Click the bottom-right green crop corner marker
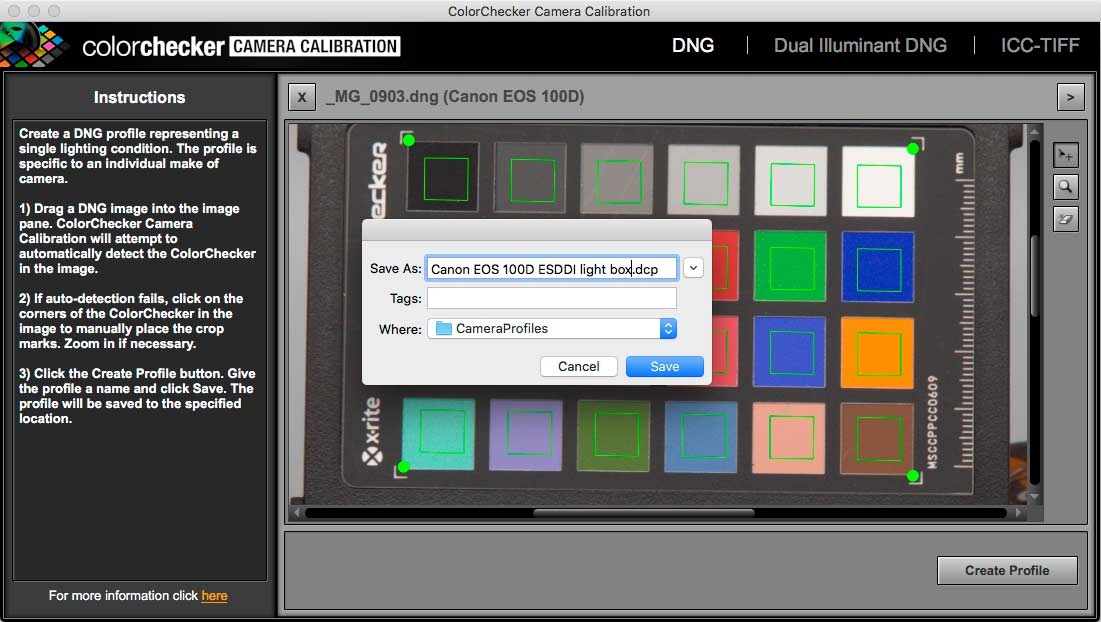 (x=913, y=476)
